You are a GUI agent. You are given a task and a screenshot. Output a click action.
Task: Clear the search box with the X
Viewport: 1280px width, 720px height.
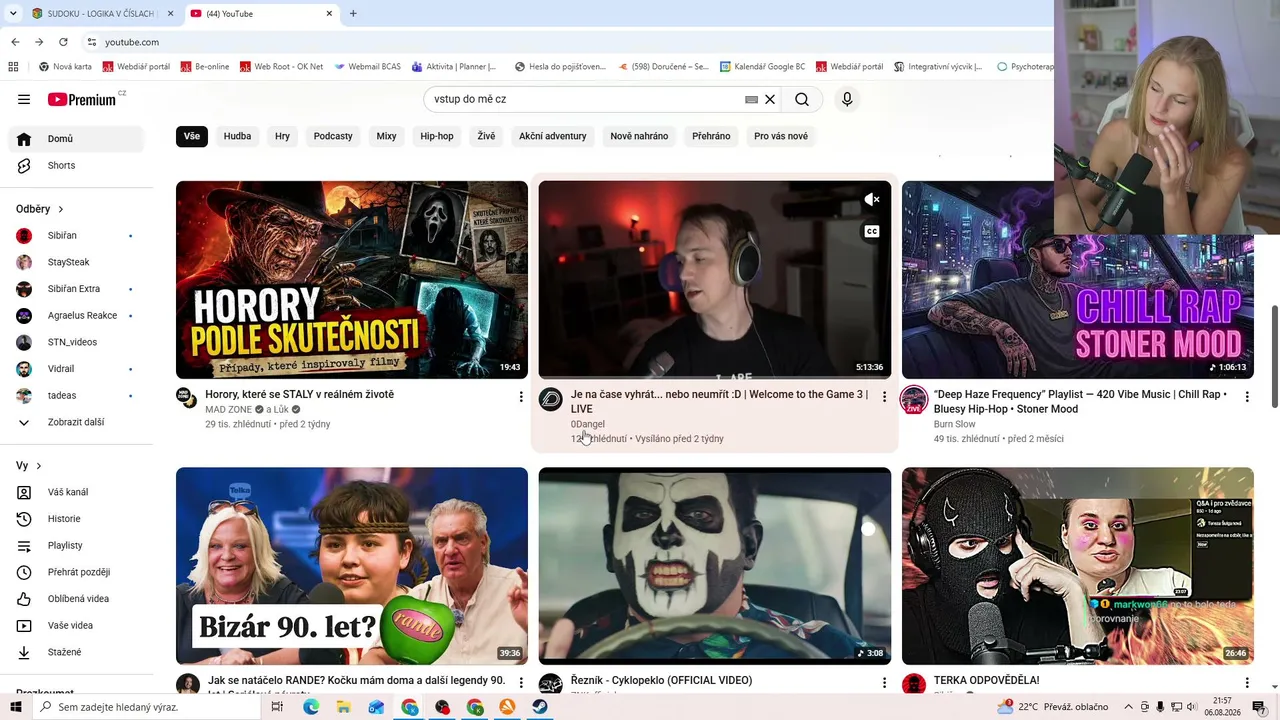tap(770, 99)
